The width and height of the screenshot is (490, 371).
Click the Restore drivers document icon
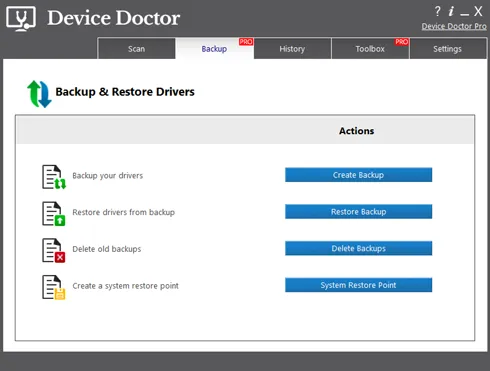[53, 213]
